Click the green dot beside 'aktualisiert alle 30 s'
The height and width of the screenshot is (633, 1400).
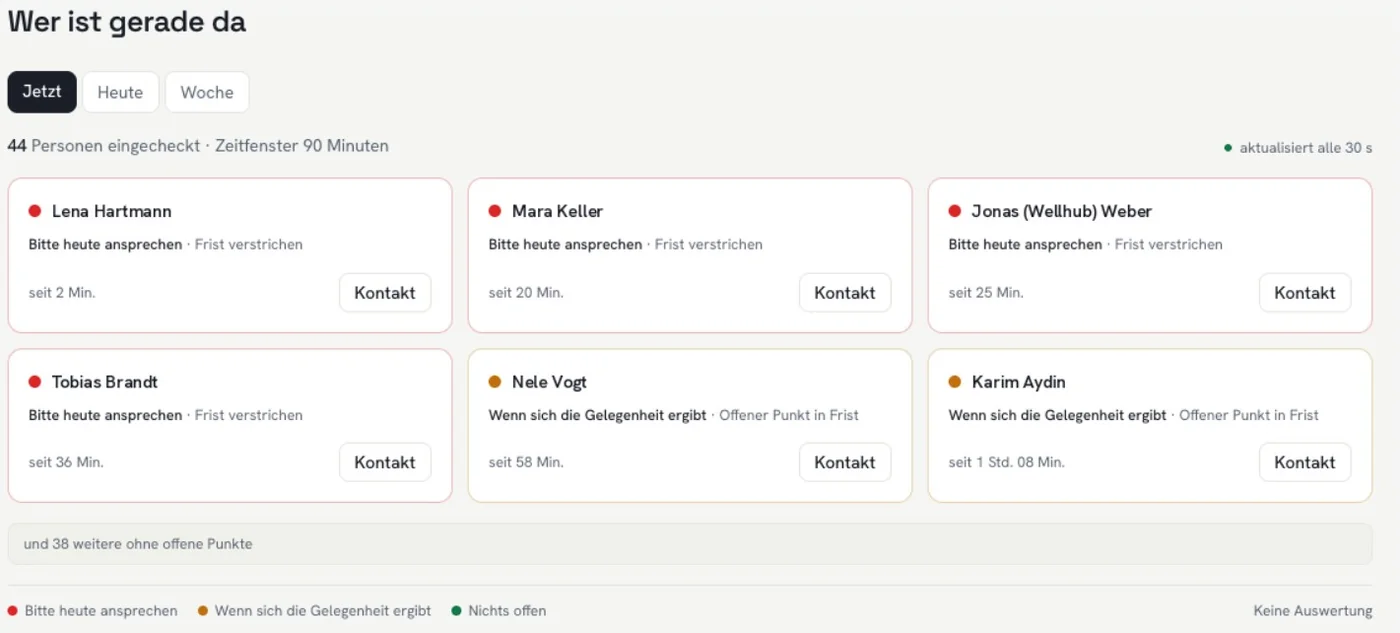coord(1228,148)
